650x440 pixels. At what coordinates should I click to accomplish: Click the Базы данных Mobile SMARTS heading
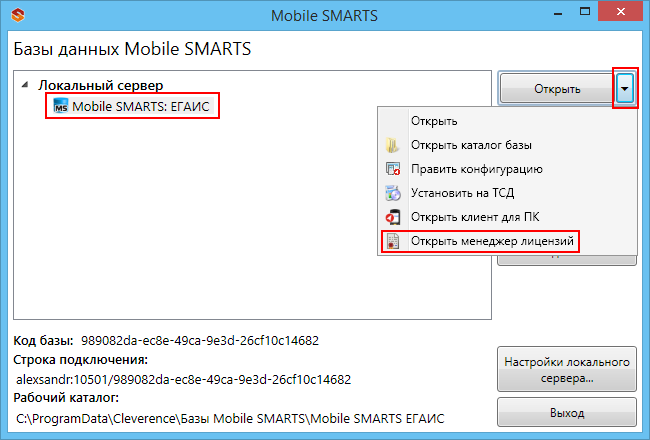click(x=132, y=49)
